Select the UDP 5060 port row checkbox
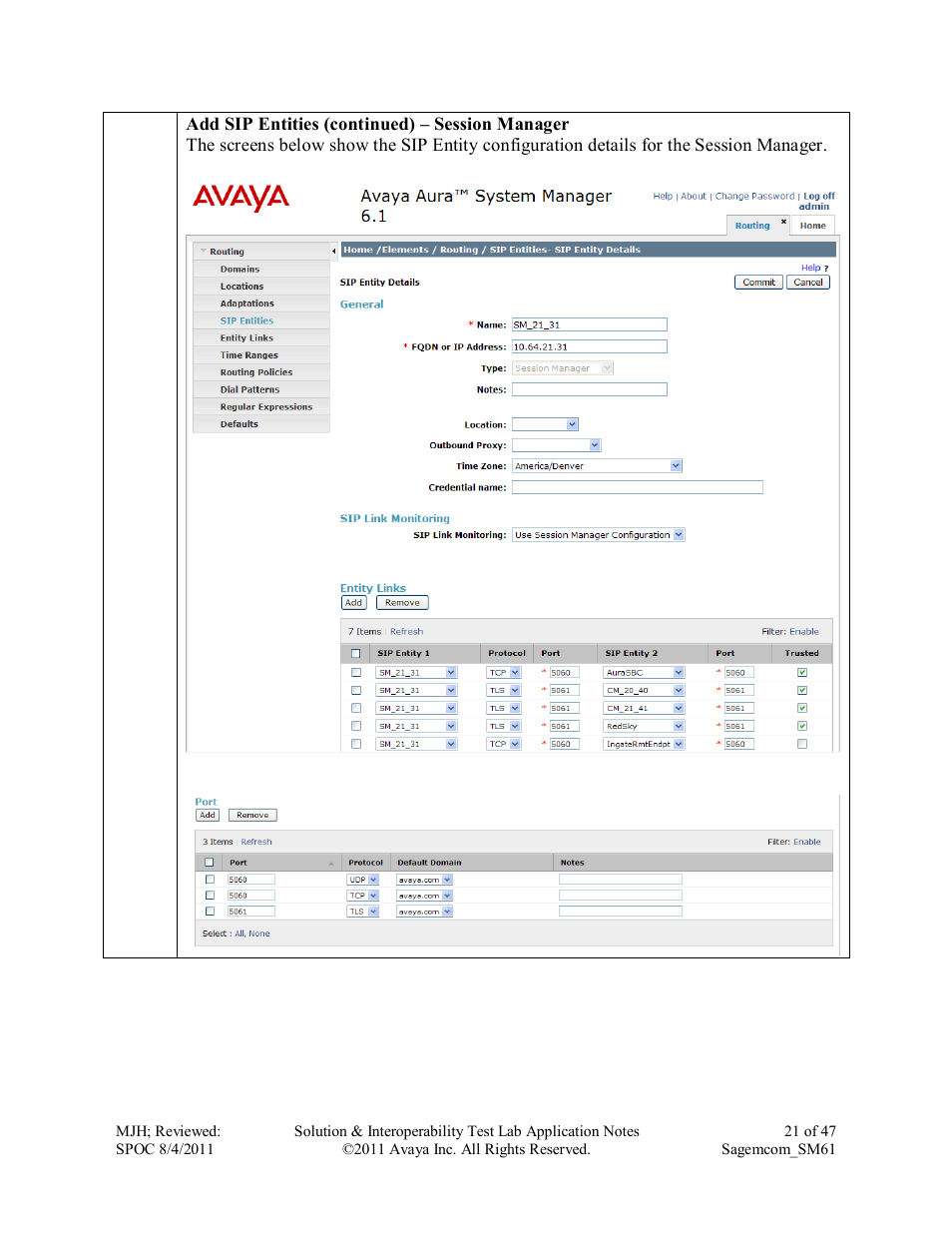 pos(210,880)
